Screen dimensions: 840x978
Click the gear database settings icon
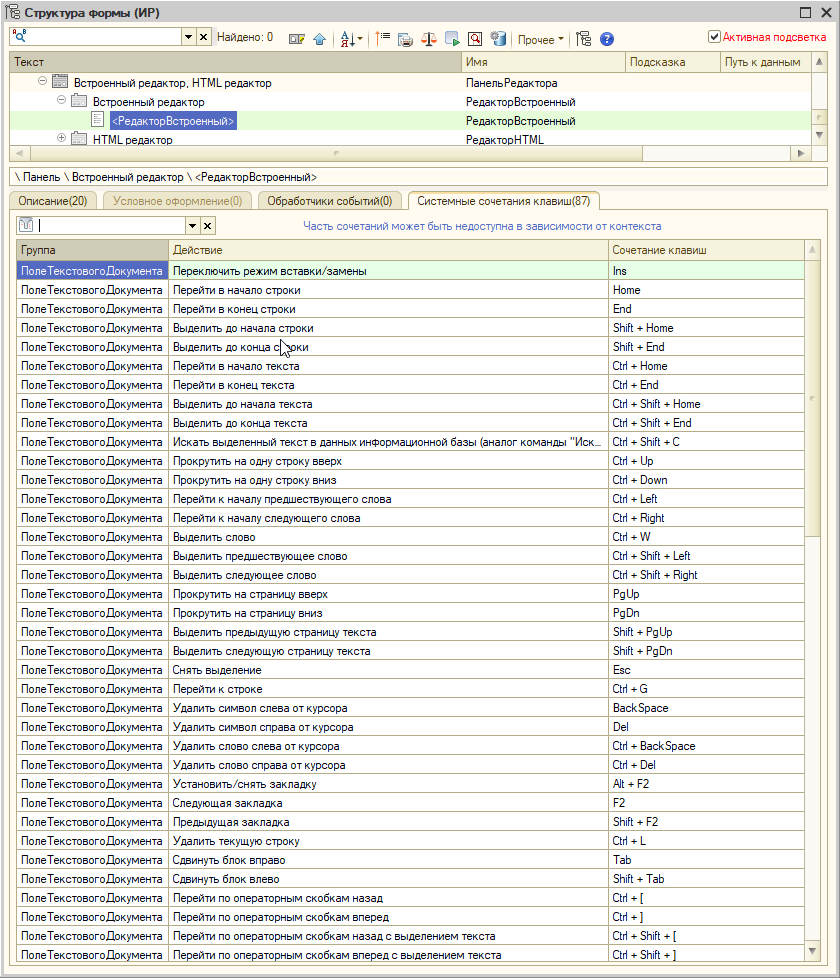[x=498, y=39]
